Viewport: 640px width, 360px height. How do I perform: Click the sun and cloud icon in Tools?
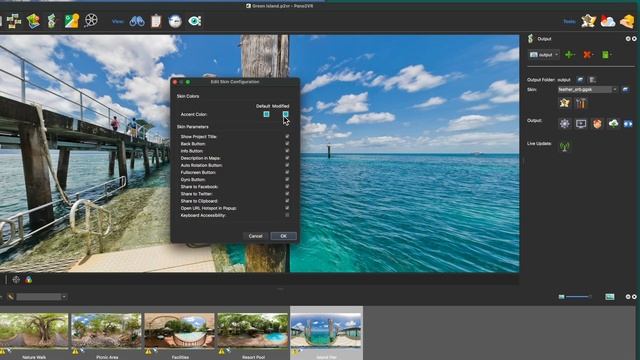click(608, 21)
